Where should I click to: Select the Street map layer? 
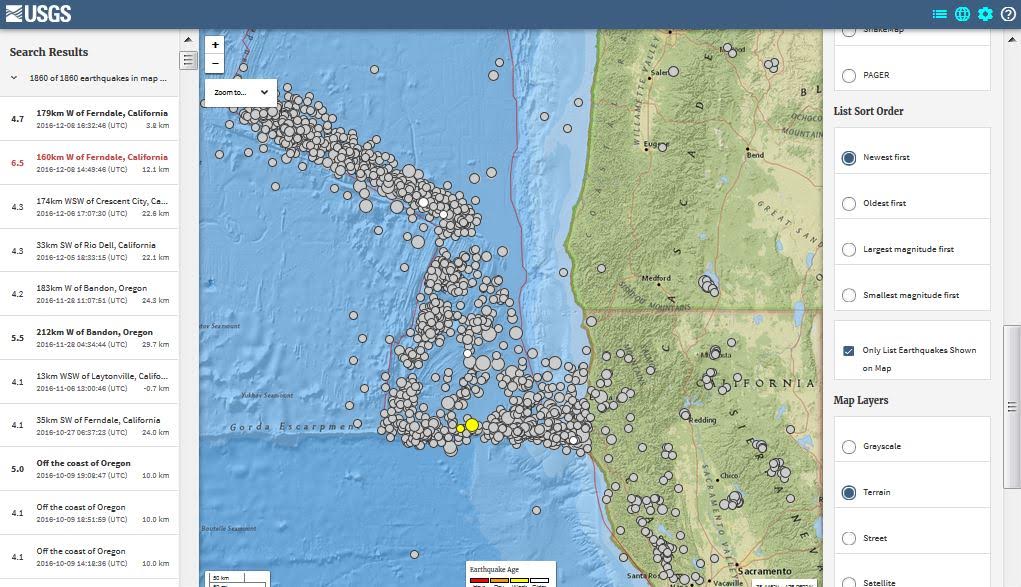[x=848, y=538]
